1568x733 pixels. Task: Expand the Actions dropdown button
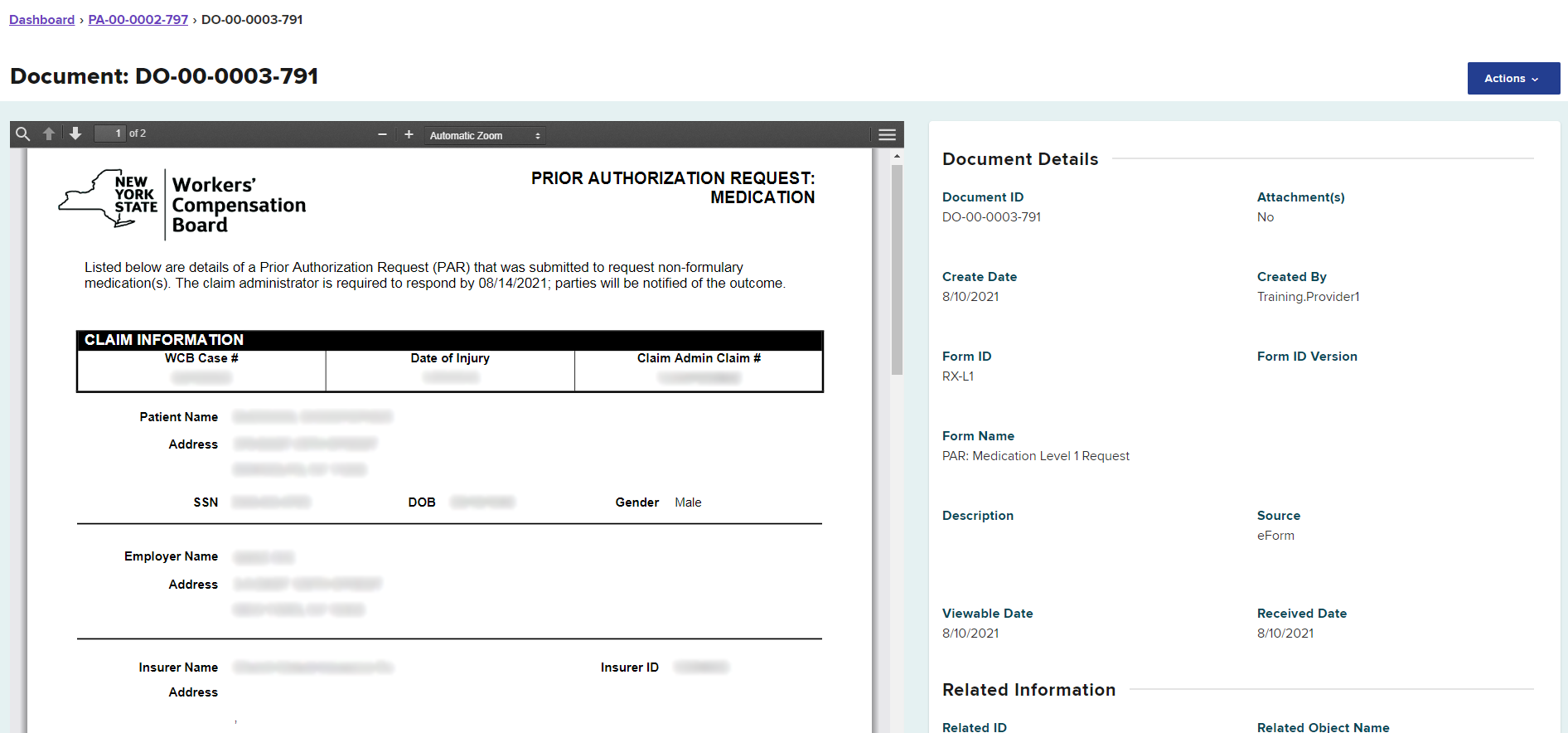coord(1512,79)
